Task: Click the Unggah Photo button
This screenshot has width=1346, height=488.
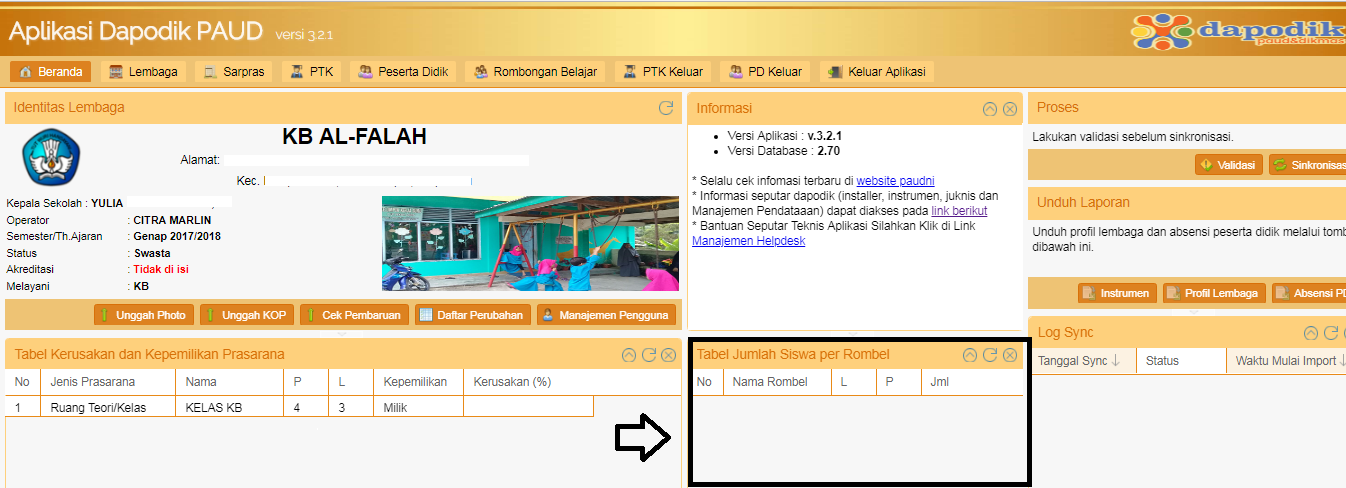Action: click(143, 315)
